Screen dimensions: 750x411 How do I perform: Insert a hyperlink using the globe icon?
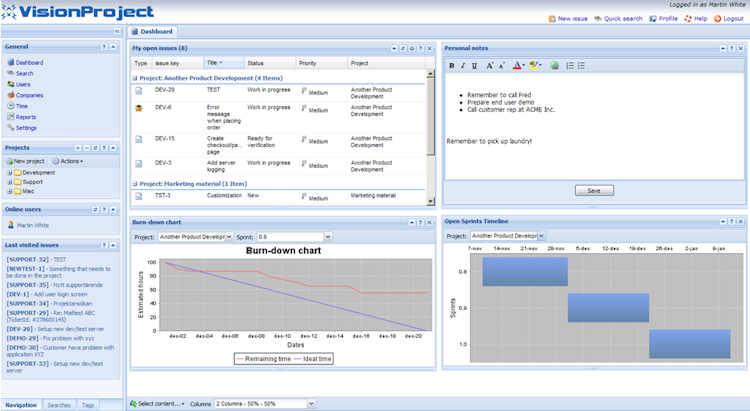pos(555,65)
